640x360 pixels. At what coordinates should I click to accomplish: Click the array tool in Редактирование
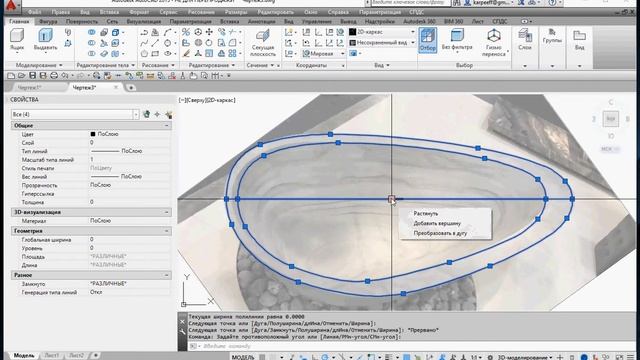tap(232, 53)
